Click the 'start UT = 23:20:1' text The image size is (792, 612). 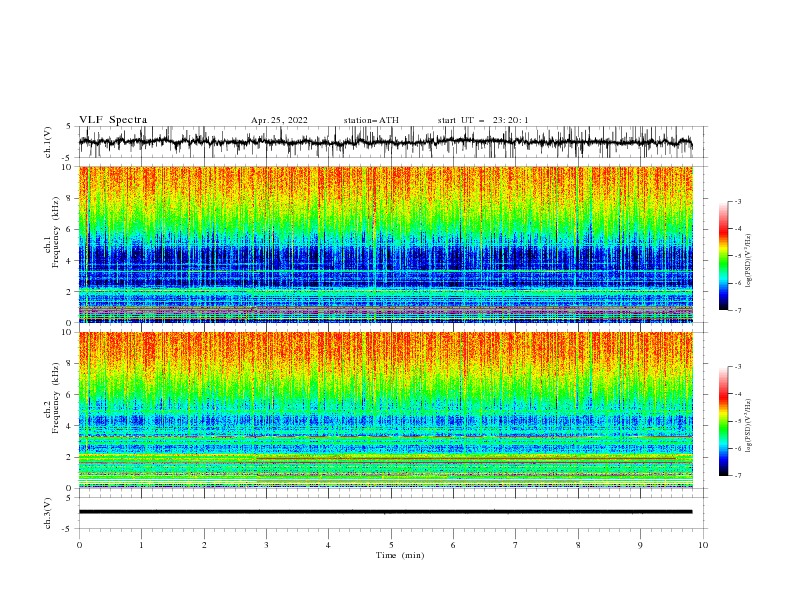(483, 120)
